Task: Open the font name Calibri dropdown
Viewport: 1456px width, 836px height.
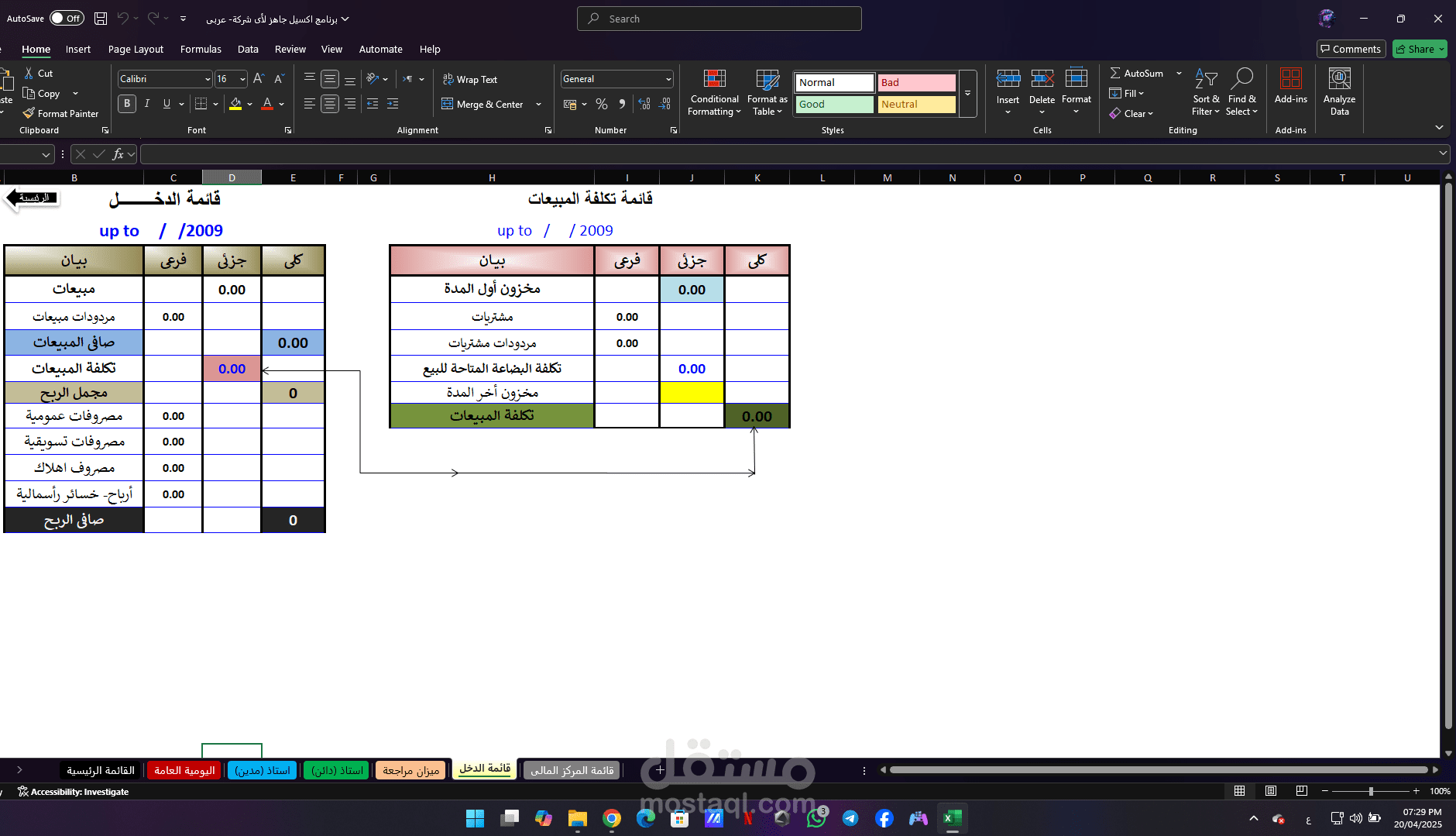Action: point(208,79)
